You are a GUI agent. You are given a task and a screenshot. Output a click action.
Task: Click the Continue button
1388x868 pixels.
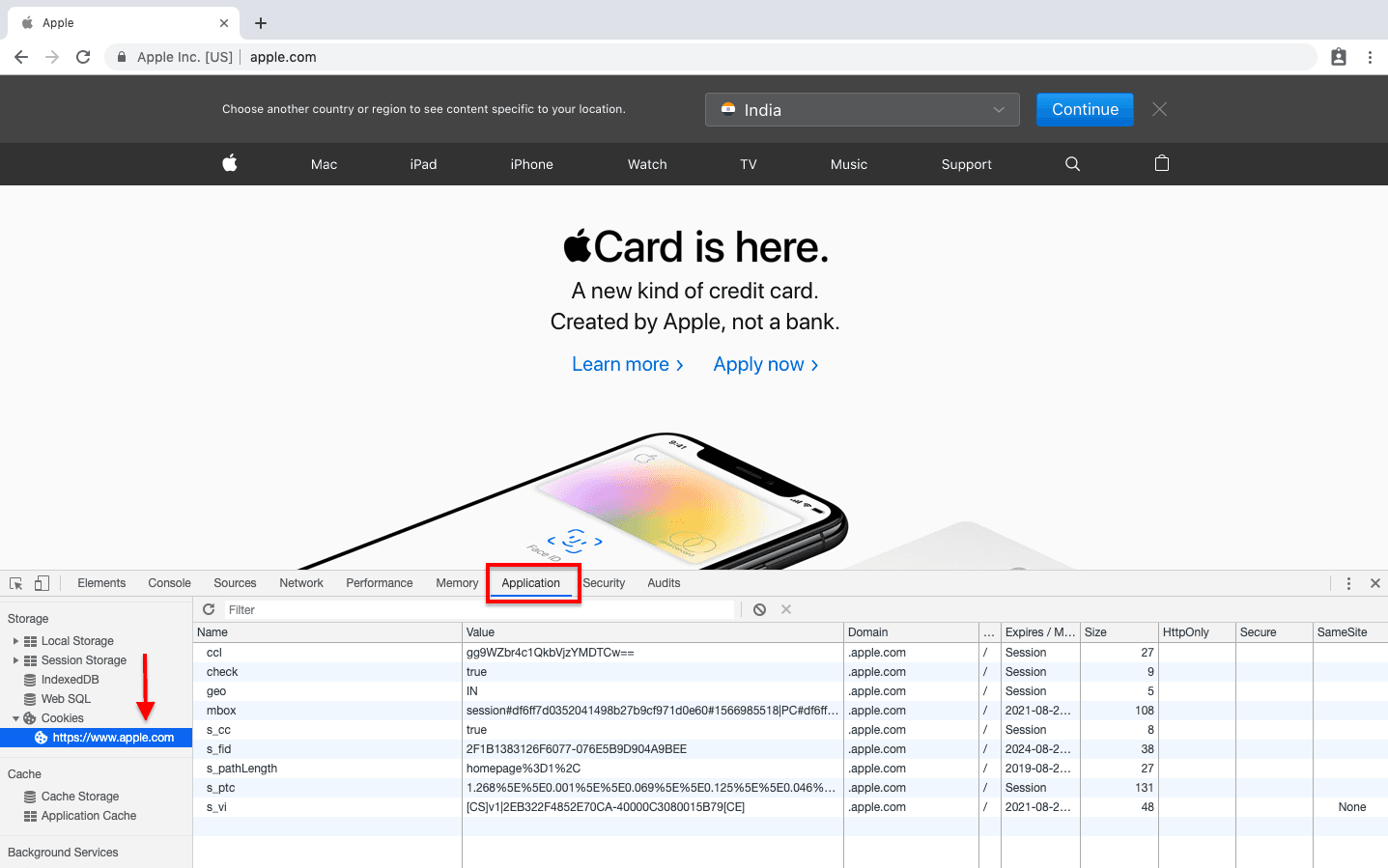[1085, 109]
